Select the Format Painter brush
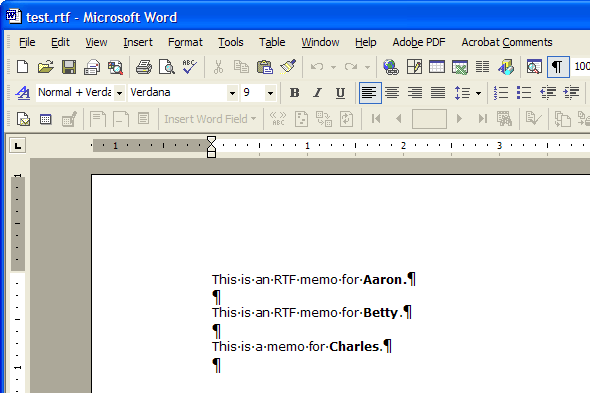This screenshot has height=393, width=590. [x=288, y=67]
